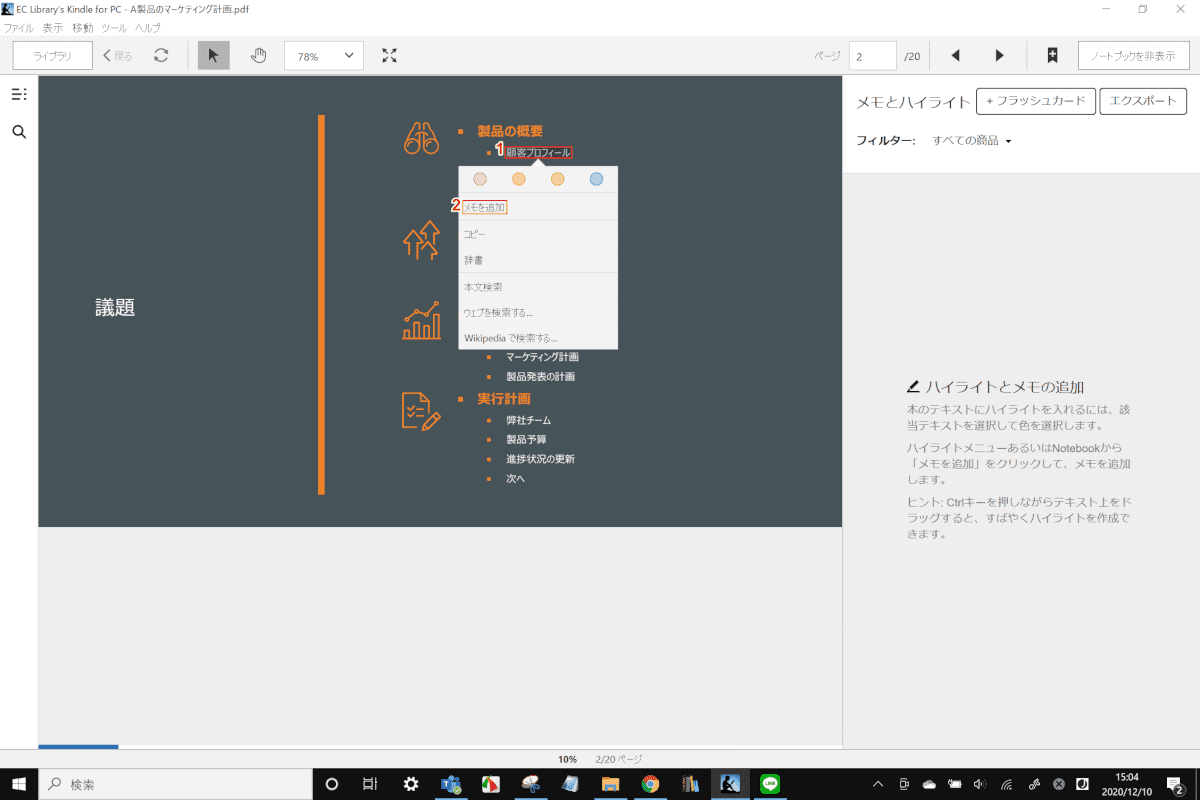Open the ファイル menu
The width and height of the screenshot is (1200, 800).
click(x=19, y=28)
